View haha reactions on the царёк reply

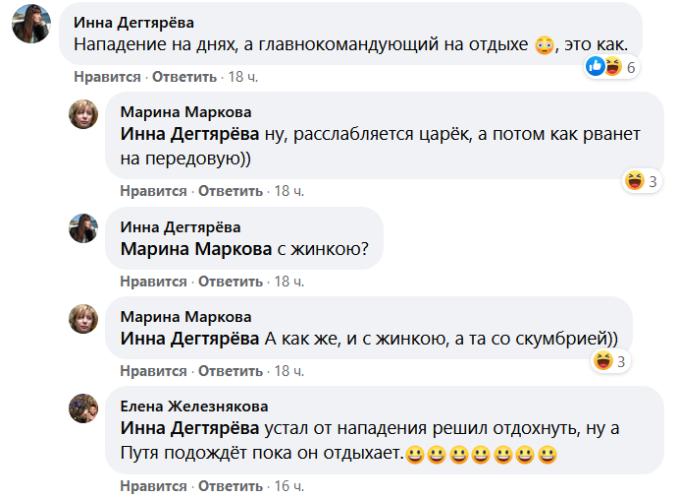[640, 181]
